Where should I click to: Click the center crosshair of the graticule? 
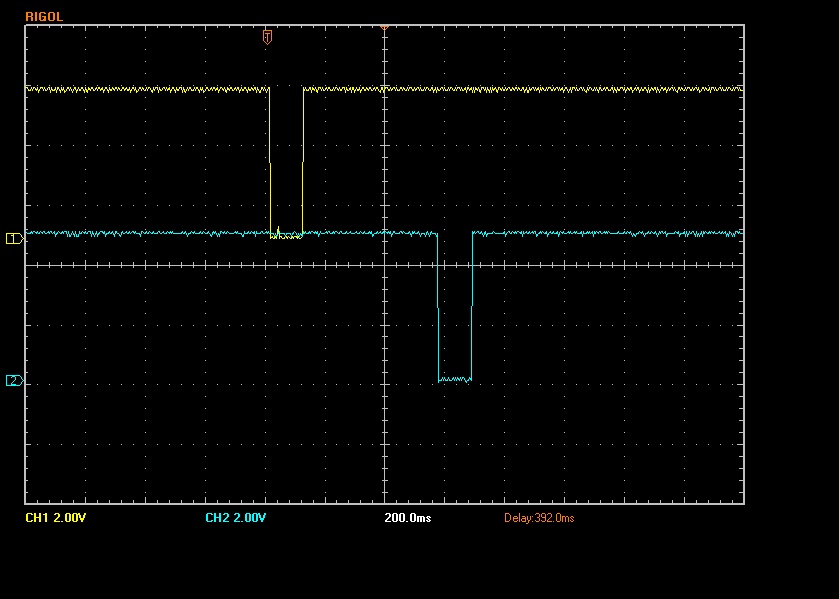(x=384, y=265)
